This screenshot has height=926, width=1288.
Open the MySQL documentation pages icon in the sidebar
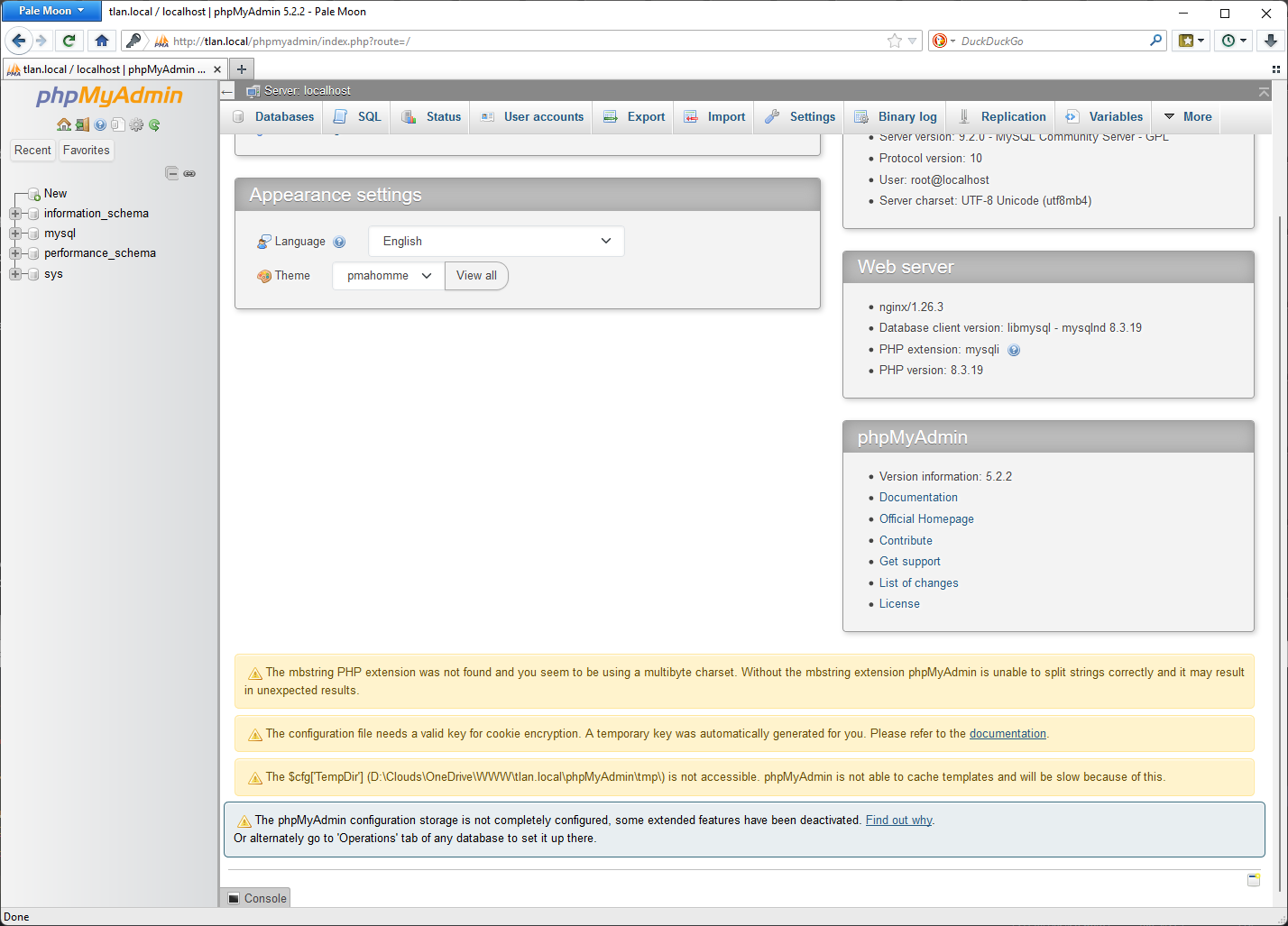(118, 124)
